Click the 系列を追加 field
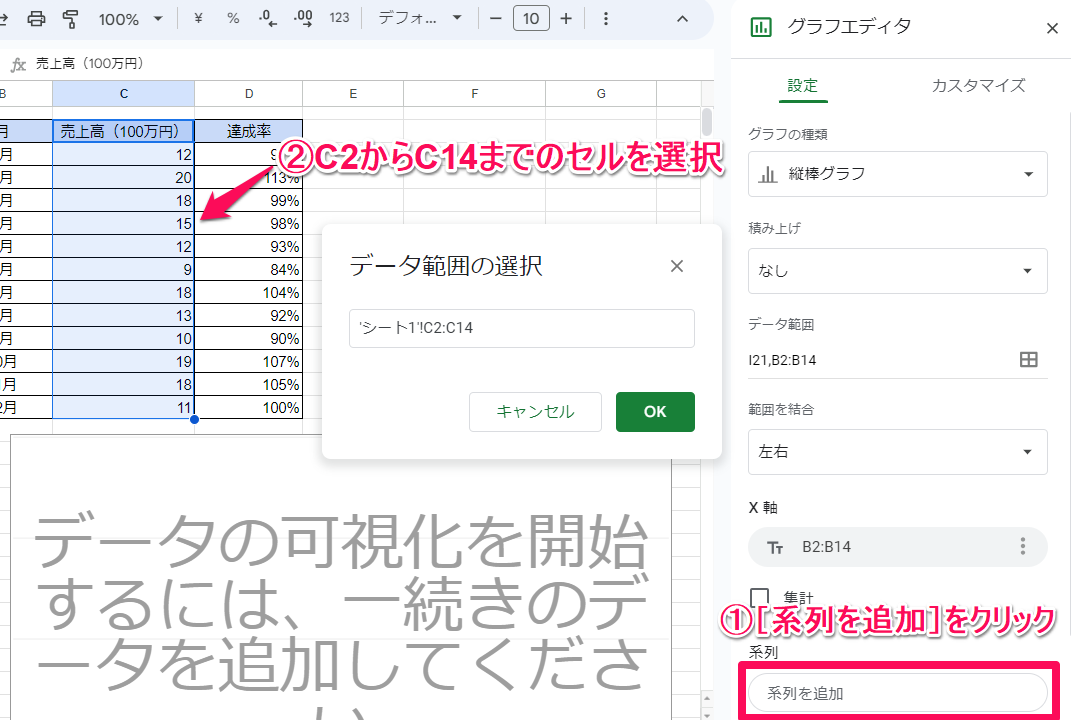Image resolution: width=1071 pixels, height=720 pixels. click(898, 693)
